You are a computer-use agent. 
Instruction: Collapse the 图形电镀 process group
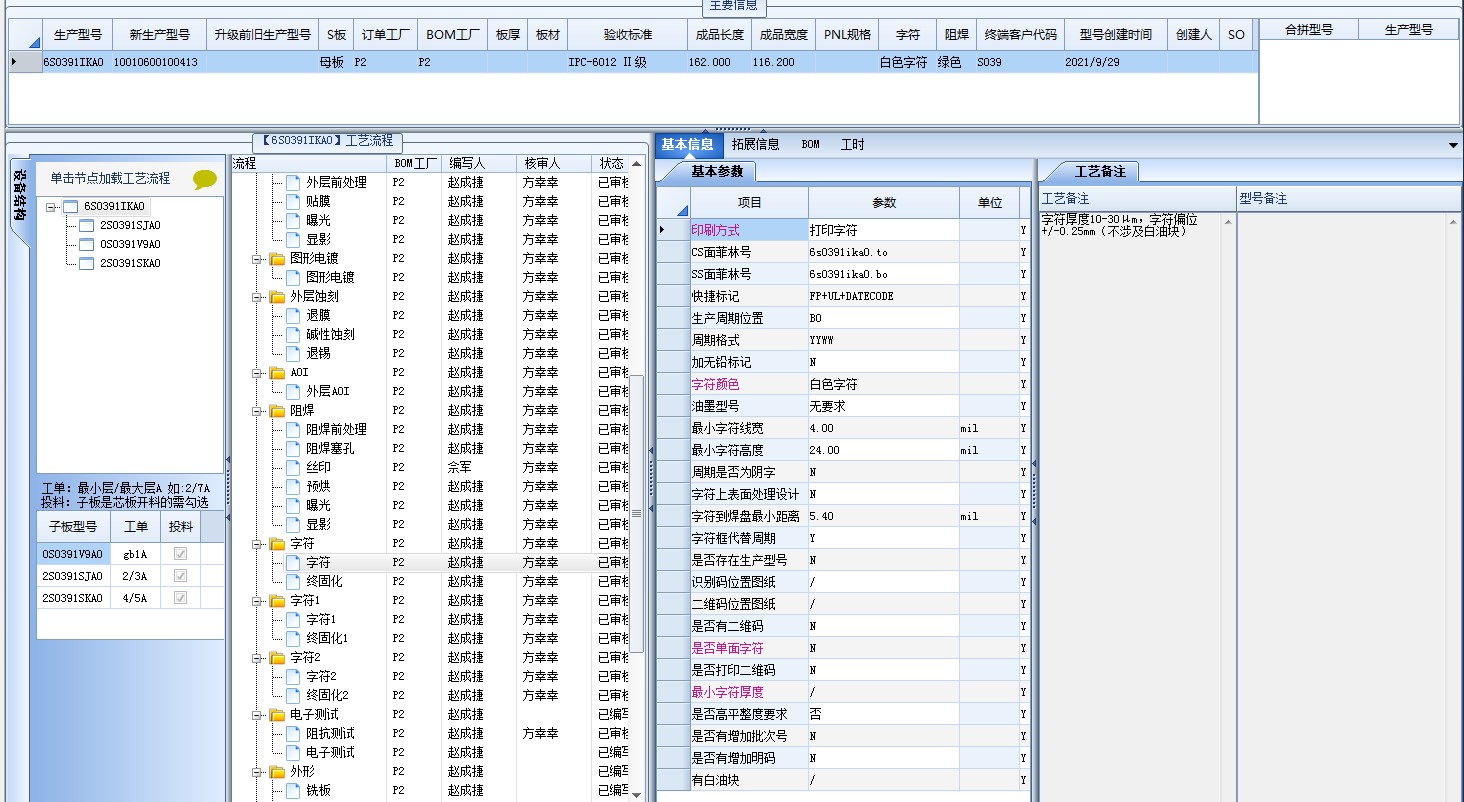point(258,258)
